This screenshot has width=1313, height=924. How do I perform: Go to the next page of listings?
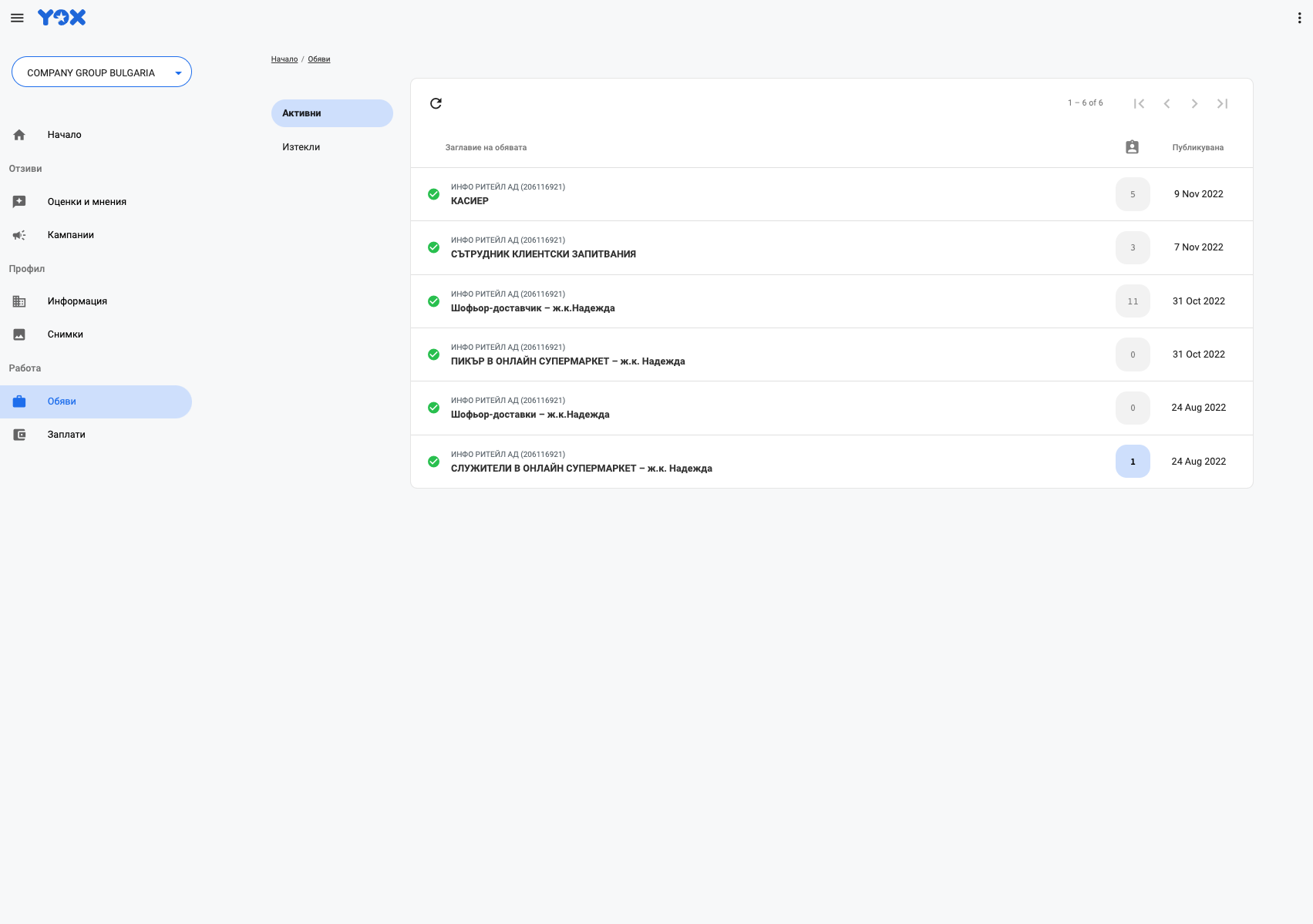tap(1194, 103)
